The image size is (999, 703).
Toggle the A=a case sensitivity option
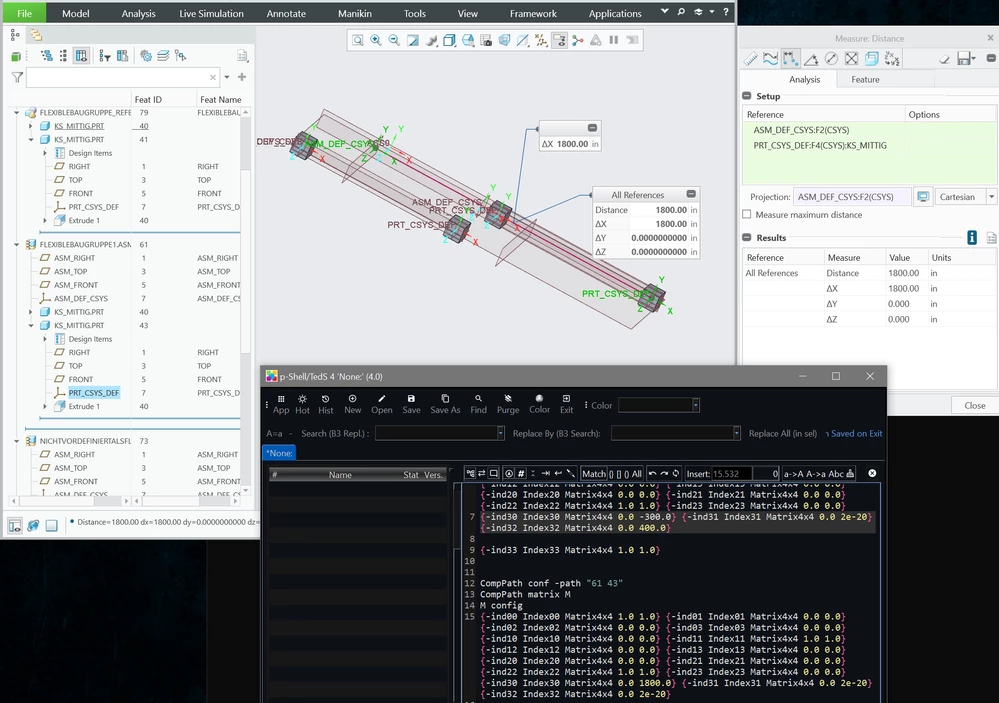point(274,433)
